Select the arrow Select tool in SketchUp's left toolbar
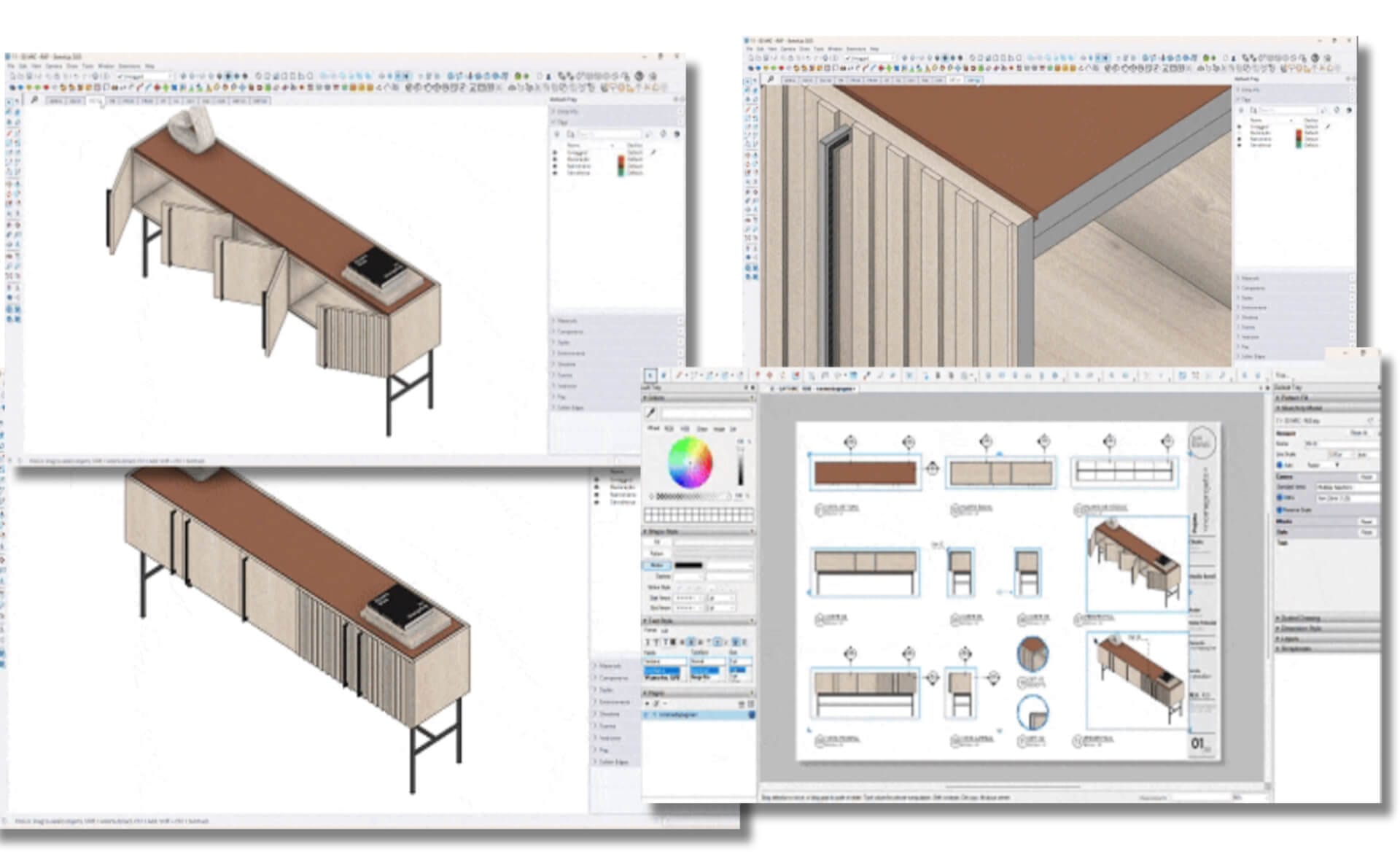 click(9, 103)
